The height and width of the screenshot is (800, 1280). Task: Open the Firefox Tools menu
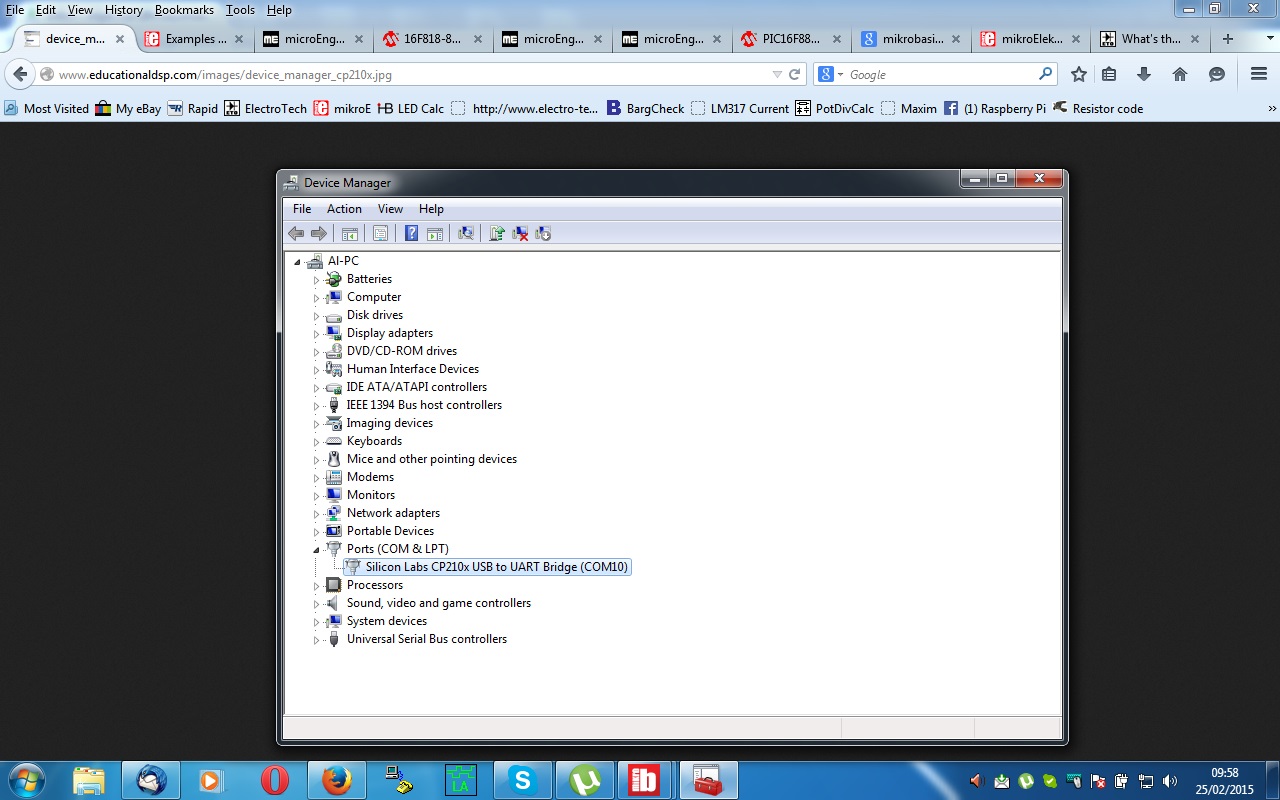240,10
